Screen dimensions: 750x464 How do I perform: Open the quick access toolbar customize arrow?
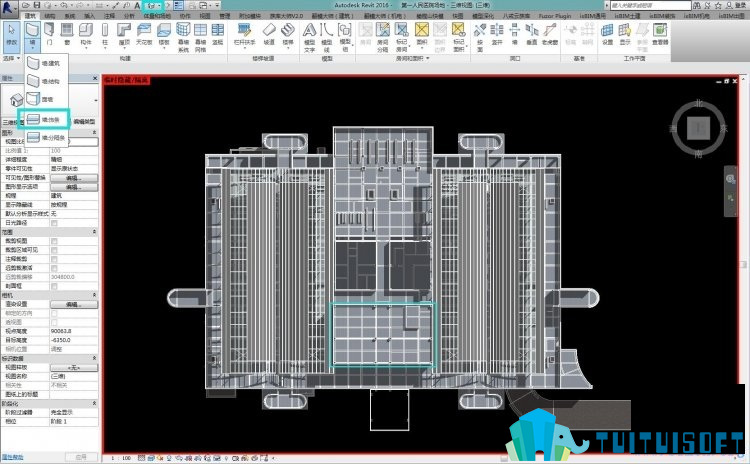[x=218, y=5]
